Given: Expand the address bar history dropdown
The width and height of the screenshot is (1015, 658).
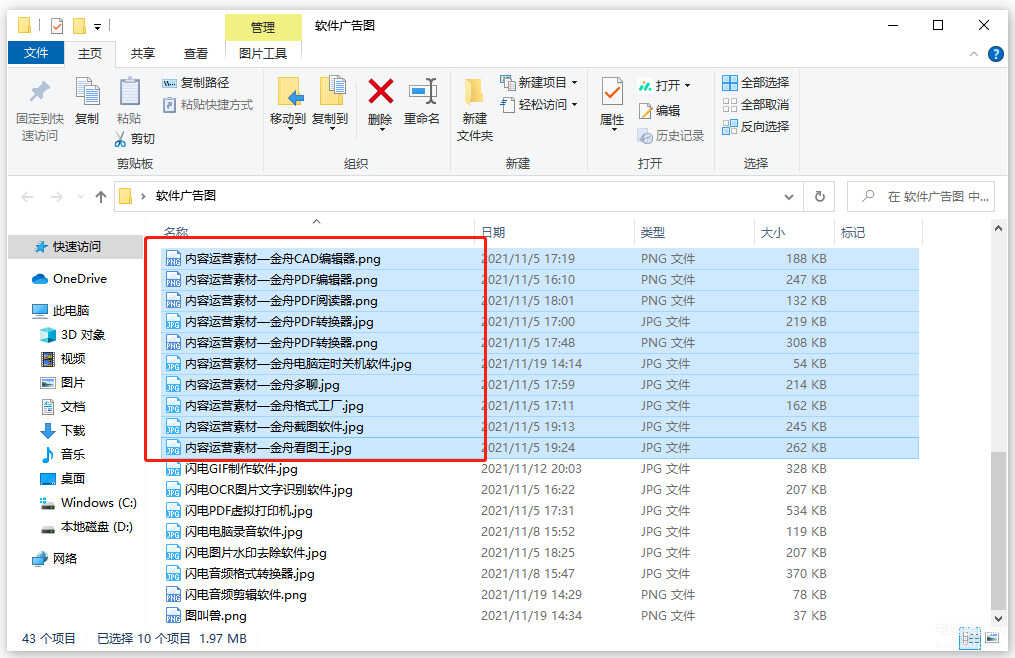Looking at the screenshot, I should [x=790, y=197].
